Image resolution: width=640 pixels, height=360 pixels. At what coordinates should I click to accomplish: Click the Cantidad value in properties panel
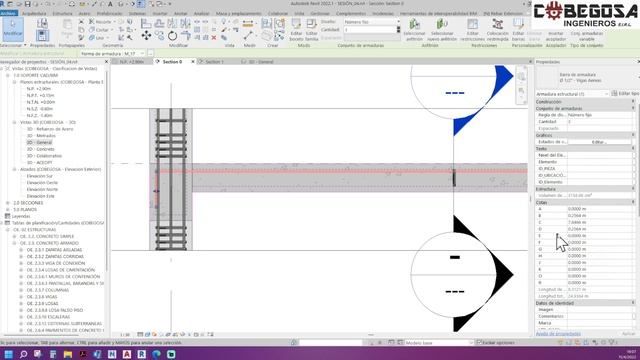[x=599, y=122]
